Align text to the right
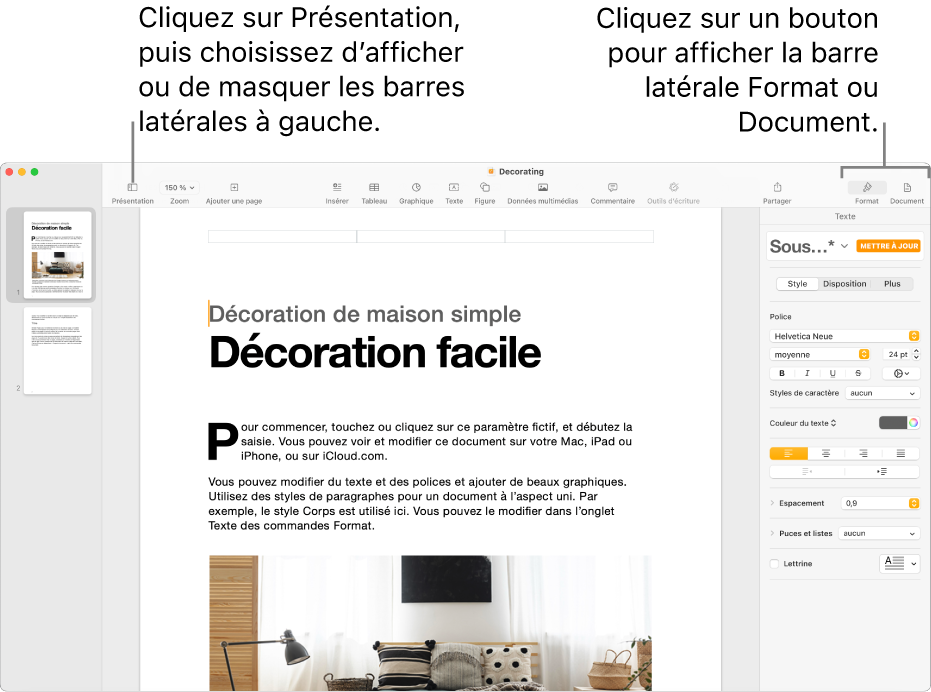This screenshot has width=931, height=692. pos(863,453)
